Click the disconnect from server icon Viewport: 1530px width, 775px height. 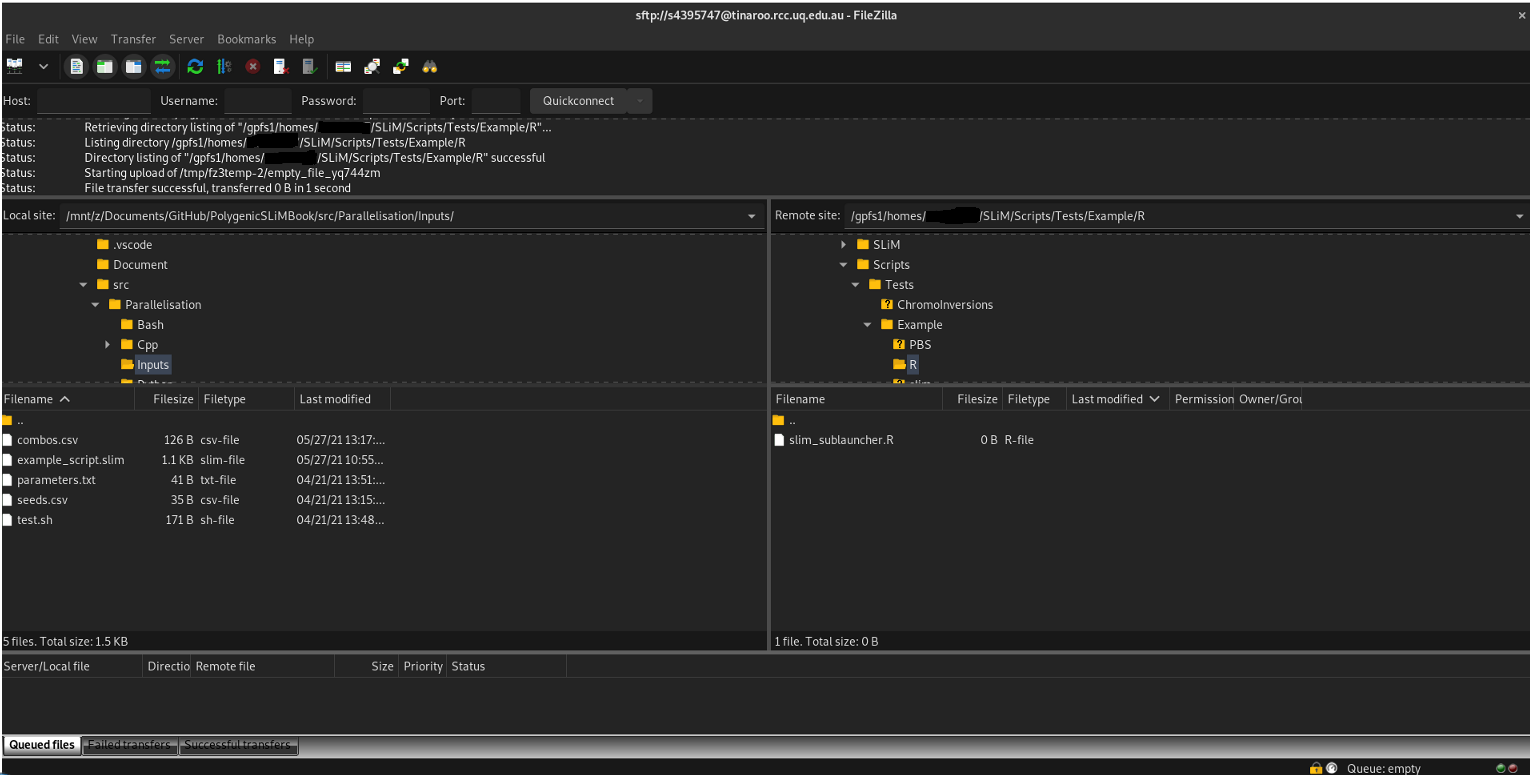[282, 66]
